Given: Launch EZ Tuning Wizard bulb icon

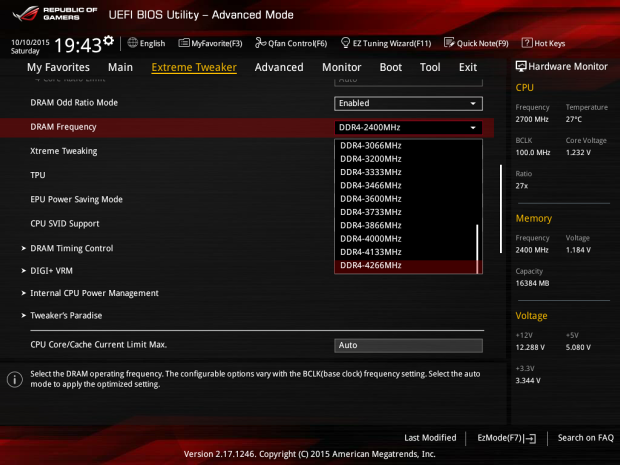Looking at the screenshot, I should click(345, 43).
